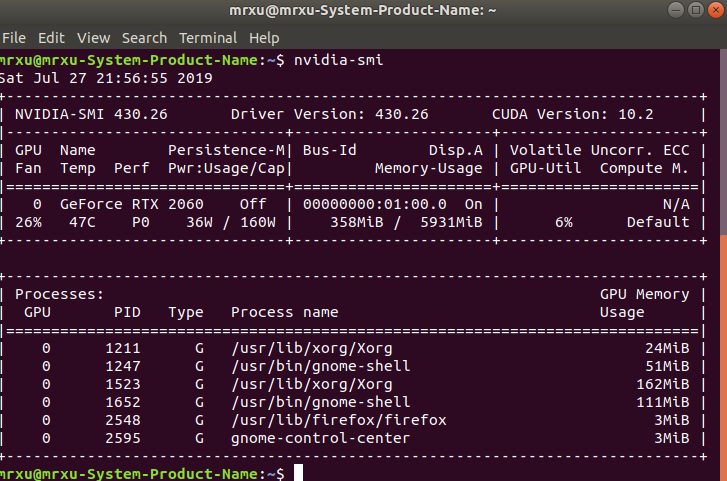This screenshot has width=727, height=481.
Task: Click the cursor at the bottom prompt
Action: pos(298,473)
